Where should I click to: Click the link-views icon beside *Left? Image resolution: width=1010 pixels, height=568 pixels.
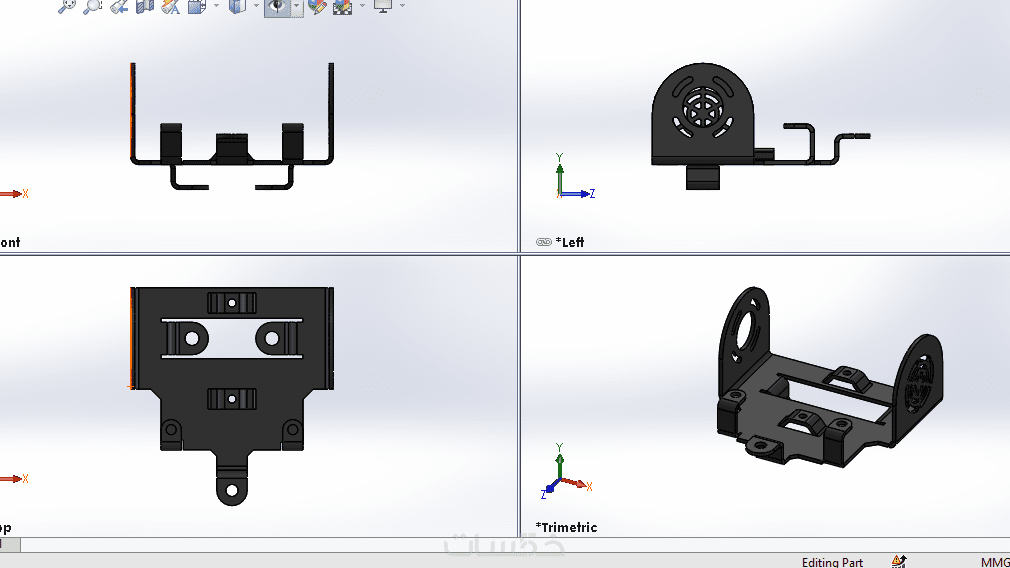point(544,242)
